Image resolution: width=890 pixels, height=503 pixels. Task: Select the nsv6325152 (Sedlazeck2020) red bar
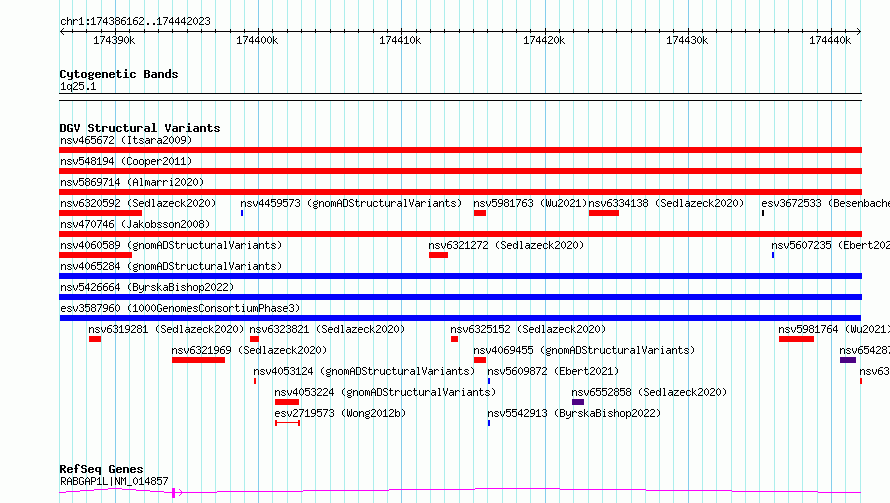[454, 339]
